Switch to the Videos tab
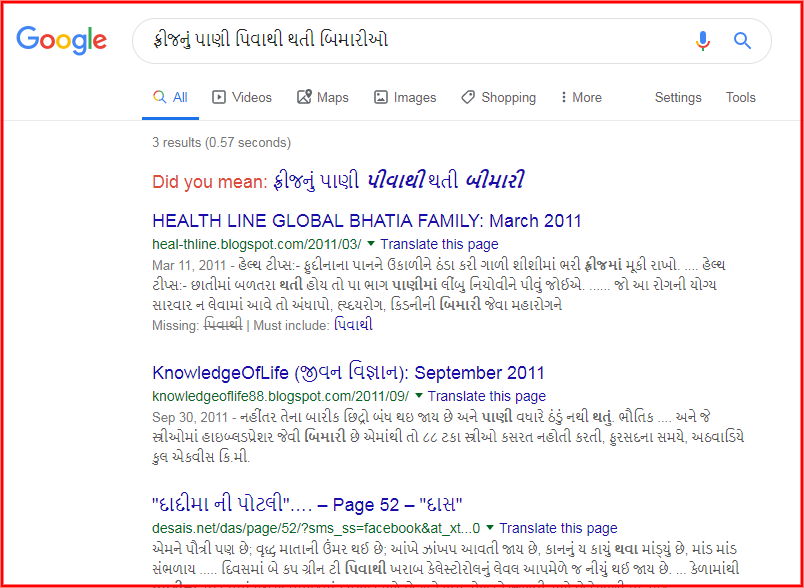The image size is (804, 588). click(x=242, y=97)
